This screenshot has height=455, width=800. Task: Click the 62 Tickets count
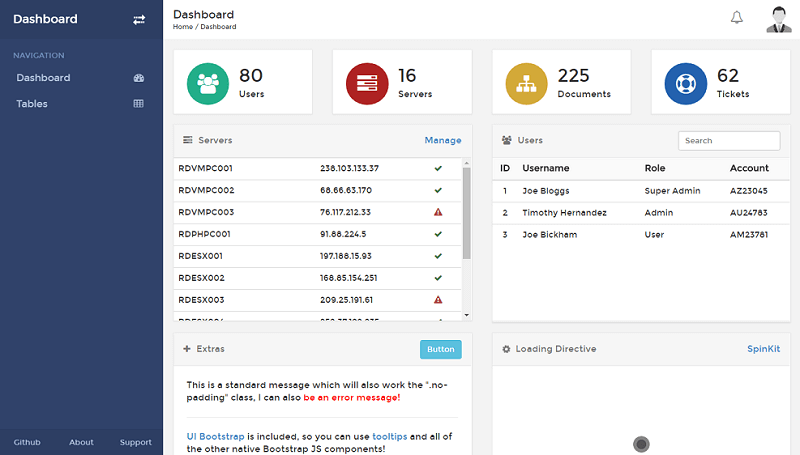(x=728, y=75)
